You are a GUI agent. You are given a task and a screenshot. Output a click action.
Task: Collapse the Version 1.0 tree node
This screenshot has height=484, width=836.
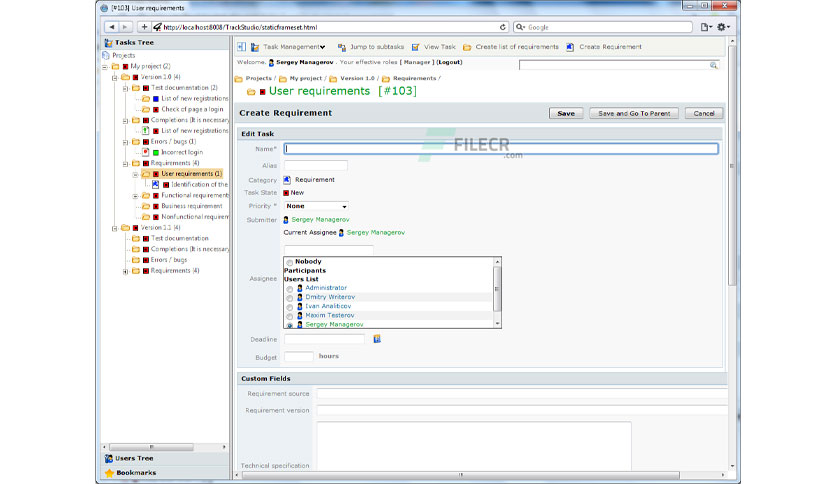(115, 78)
